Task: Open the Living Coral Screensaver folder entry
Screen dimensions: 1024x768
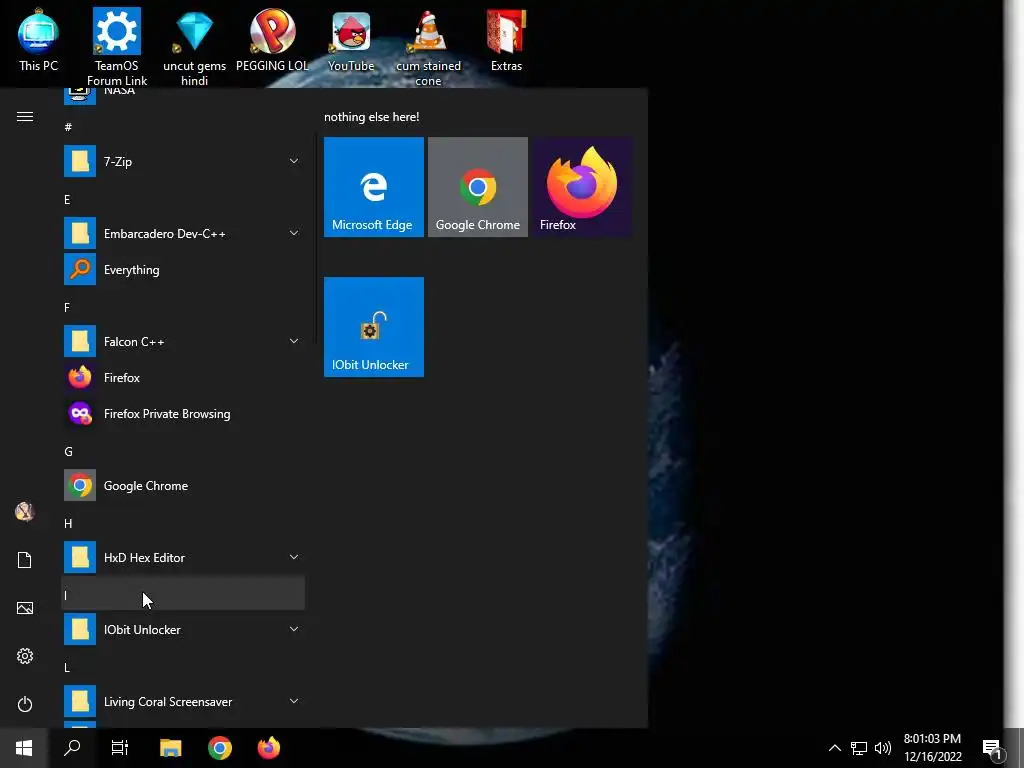Action: (x=183, y=701)
